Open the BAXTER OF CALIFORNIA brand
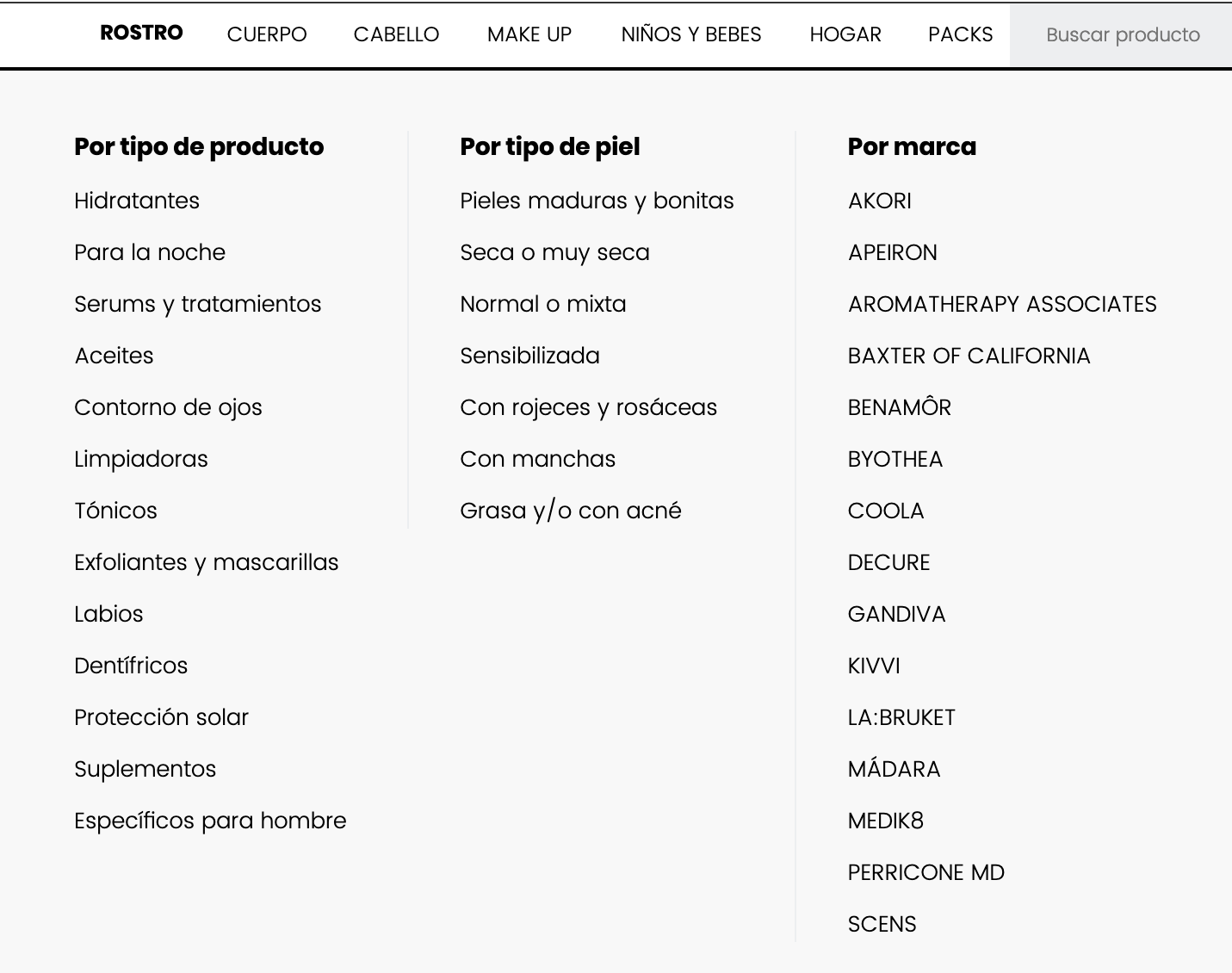The width and height of the screenshot is (1232, 973). pyautogui.click(x=969, y=356)
